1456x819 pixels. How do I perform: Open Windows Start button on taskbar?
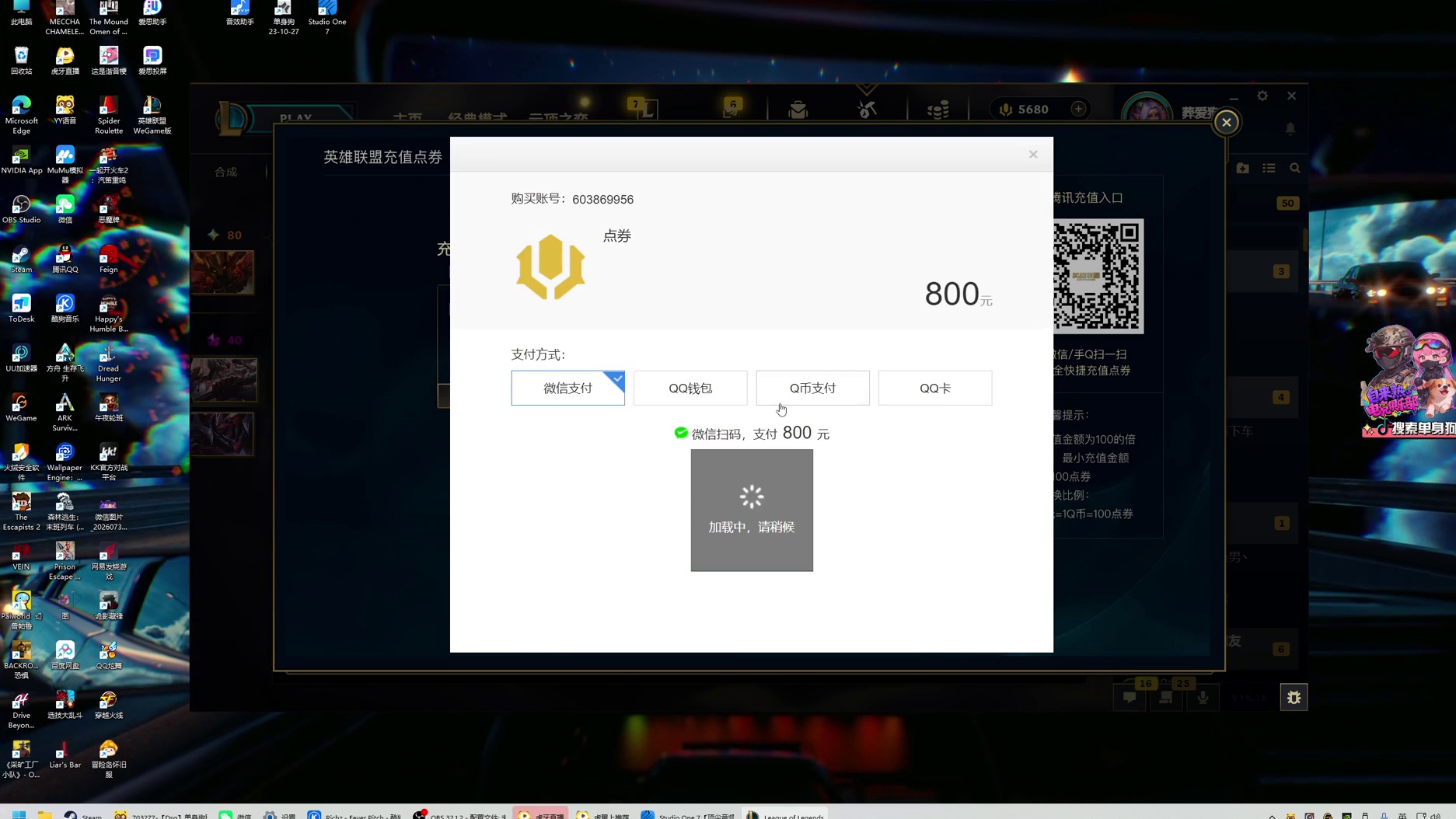pos(19,814)
